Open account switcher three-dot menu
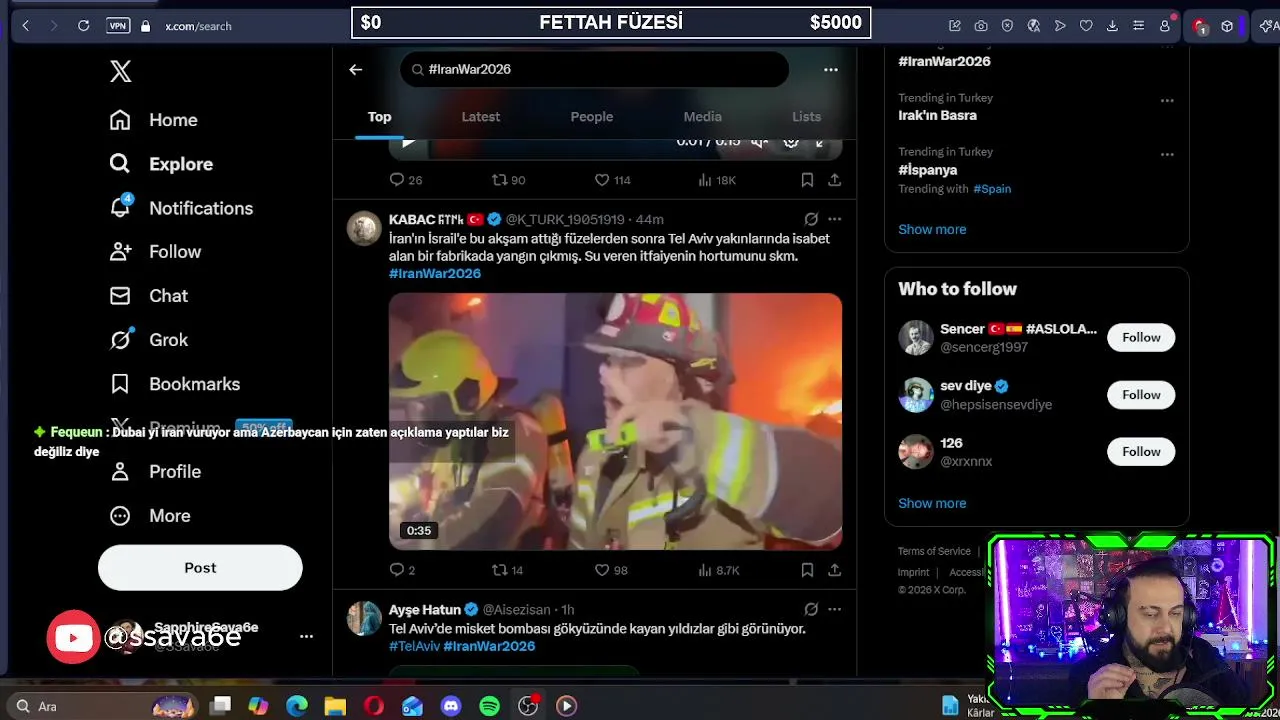The height and width of the screenshot is (720, 1280). click(306, 636)
